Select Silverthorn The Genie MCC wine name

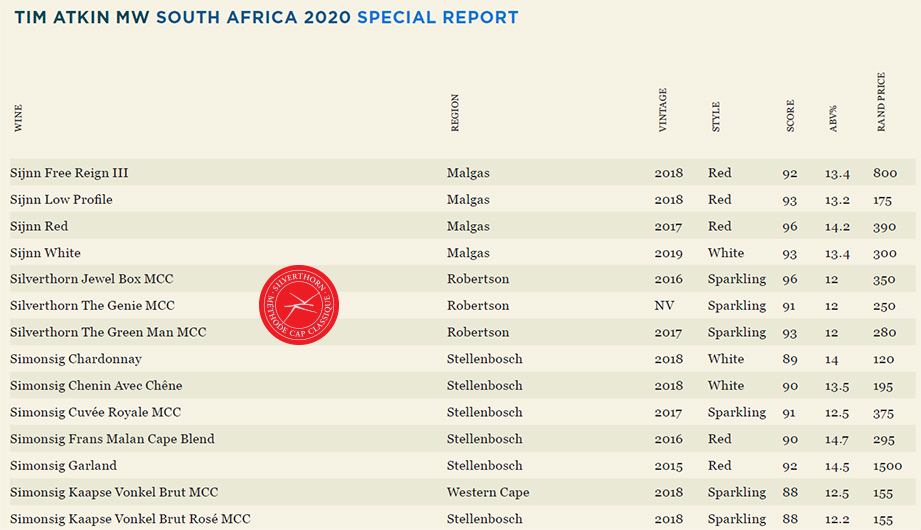[x=92, y=306]
